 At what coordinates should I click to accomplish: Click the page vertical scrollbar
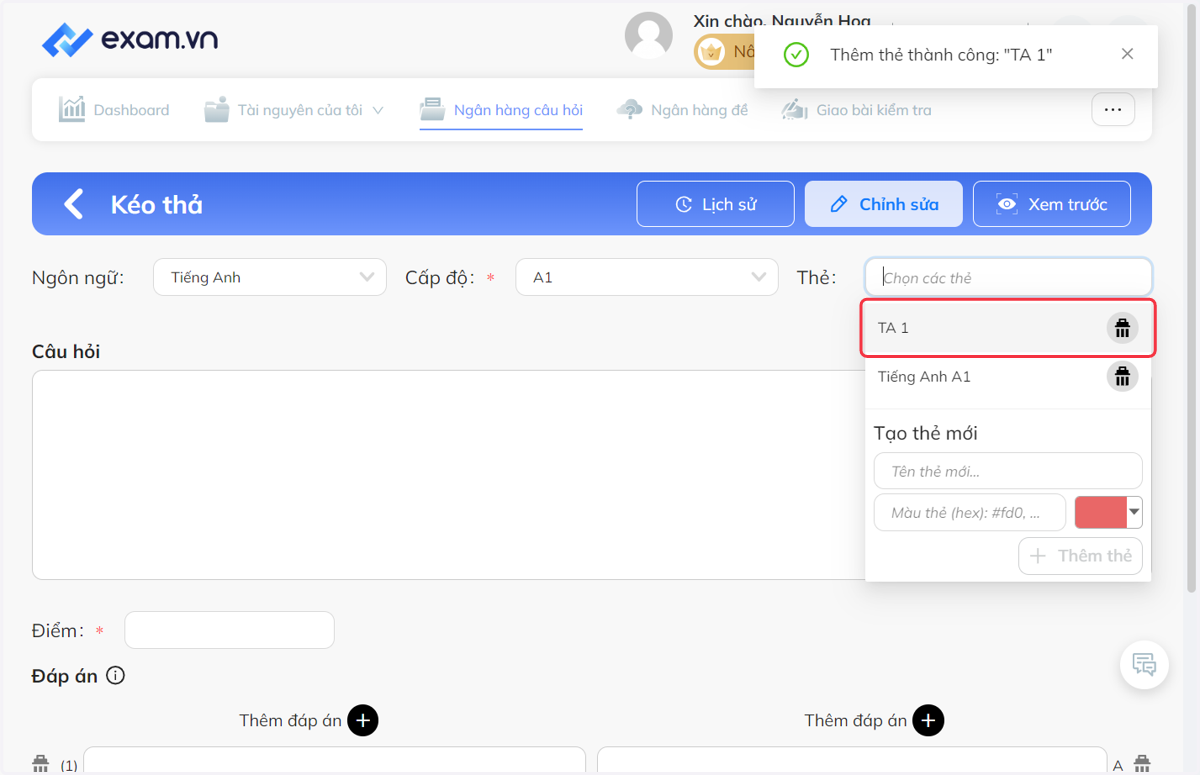coord(1190,300)
